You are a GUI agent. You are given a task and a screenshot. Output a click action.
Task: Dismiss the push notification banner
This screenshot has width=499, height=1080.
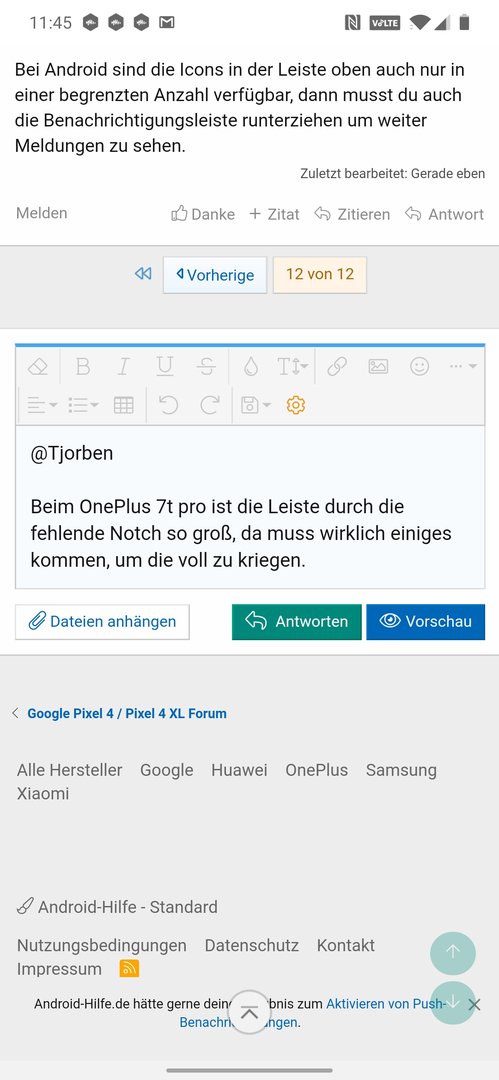click(474, 1005)
